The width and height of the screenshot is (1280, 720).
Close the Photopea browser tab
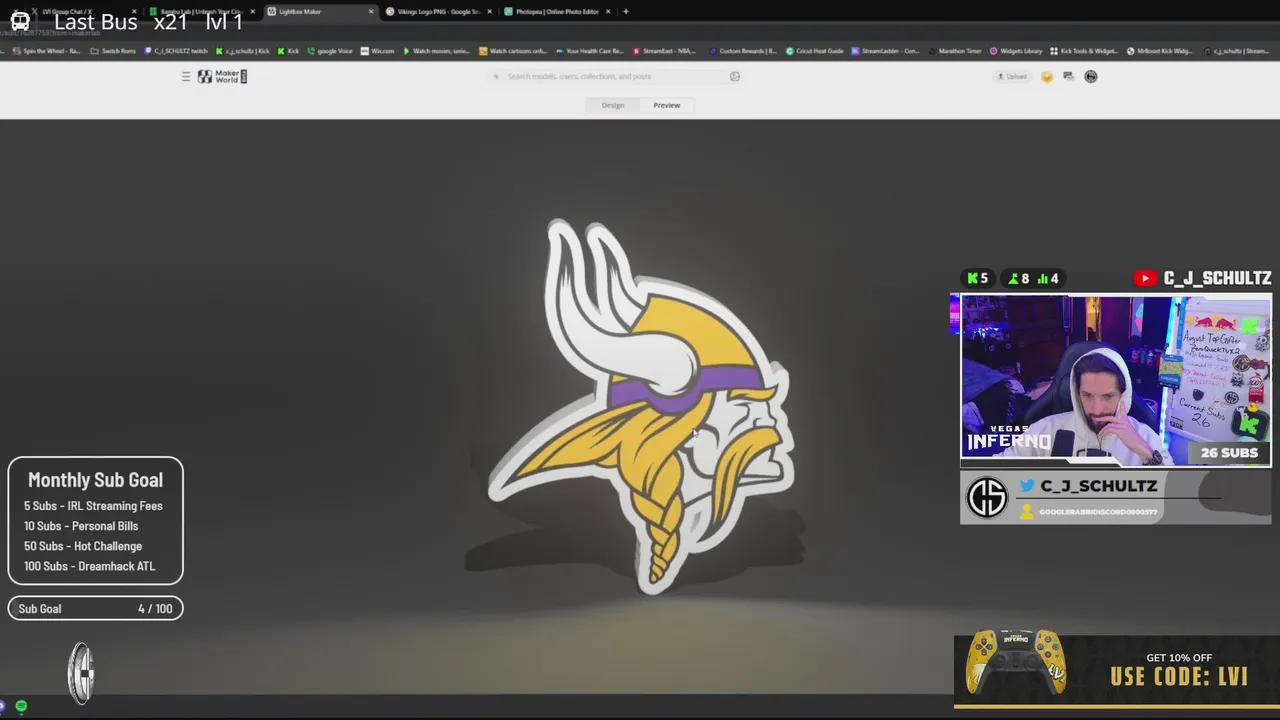(x=608, y=12)
